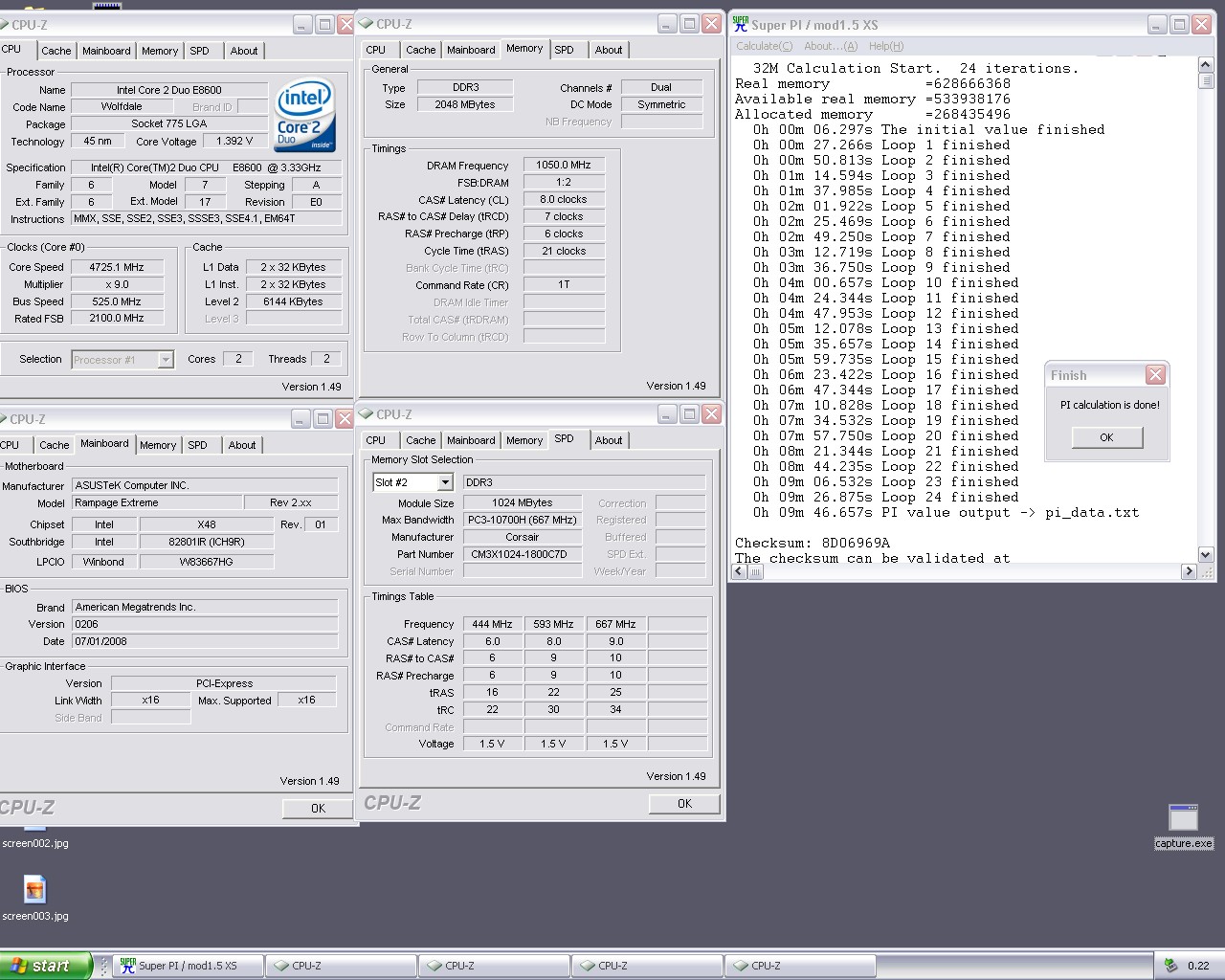
Task: Open capture.exe desktop icon
Action: [x=1183, y=827]
